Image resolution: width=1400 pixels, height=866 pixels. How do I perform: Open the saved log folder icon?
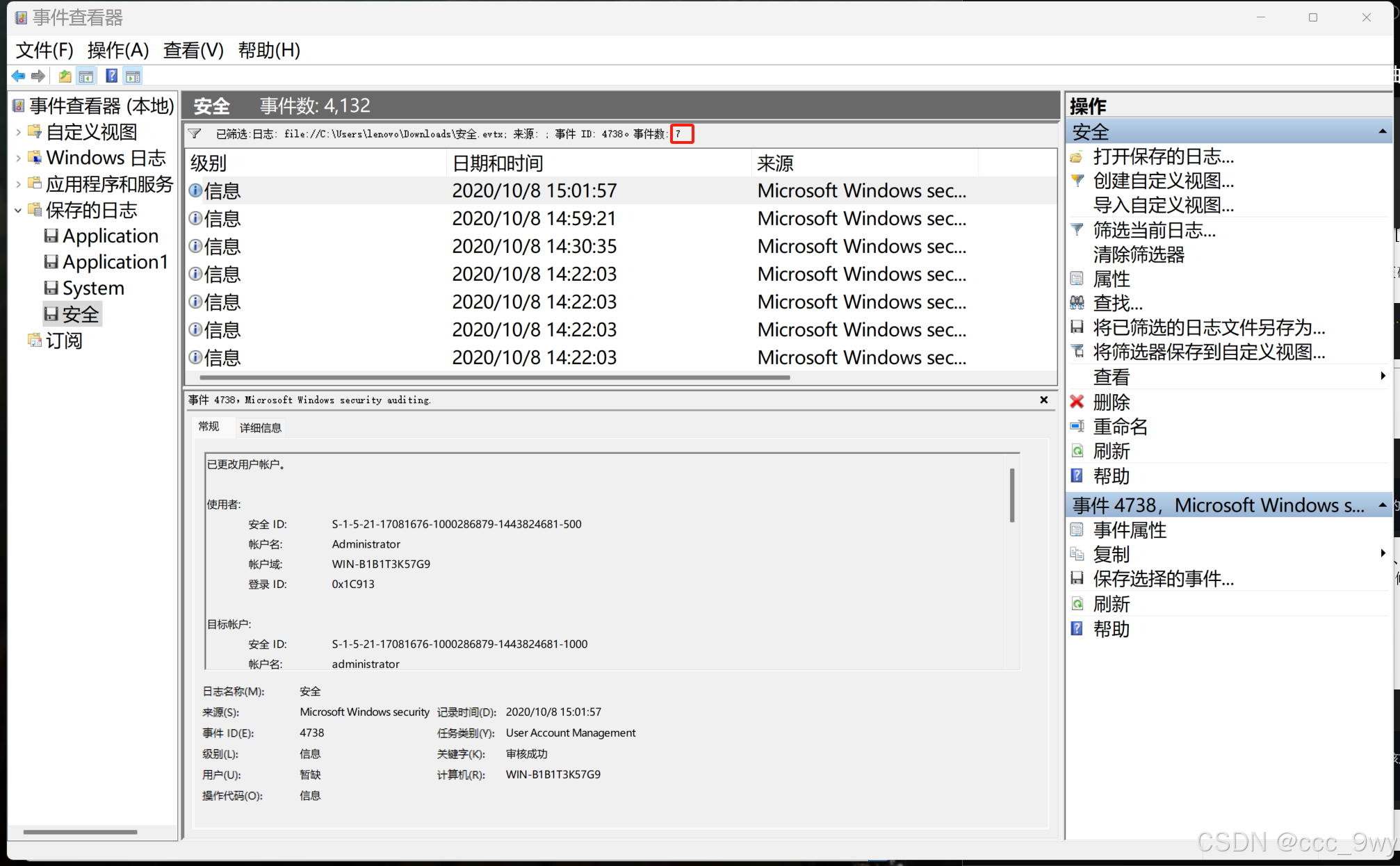point(1077,156)
